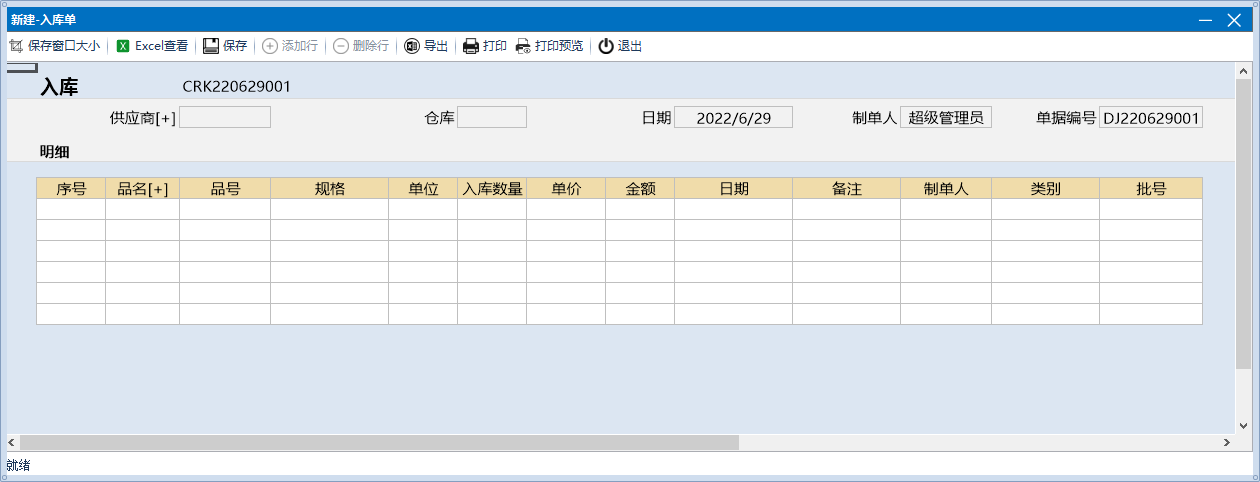Click the 入库数量 column header

click(492, 188)
